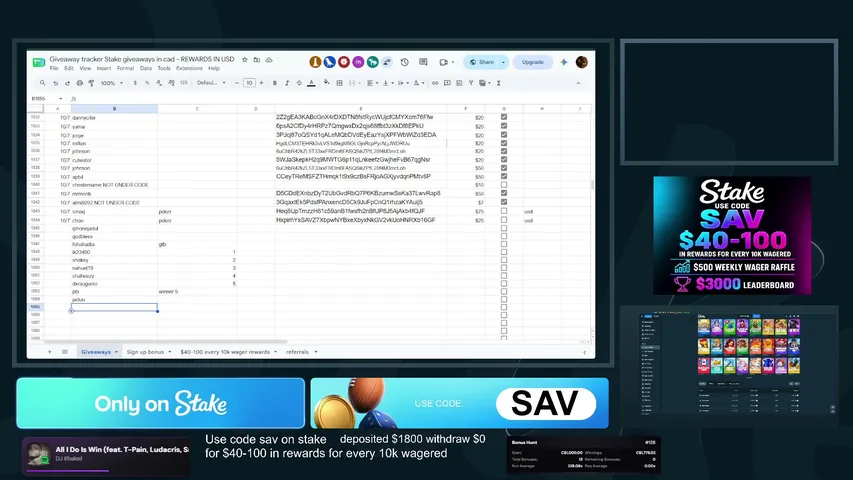Format the cell as percent
Screen dimensions: 853x480
(147, 83)
